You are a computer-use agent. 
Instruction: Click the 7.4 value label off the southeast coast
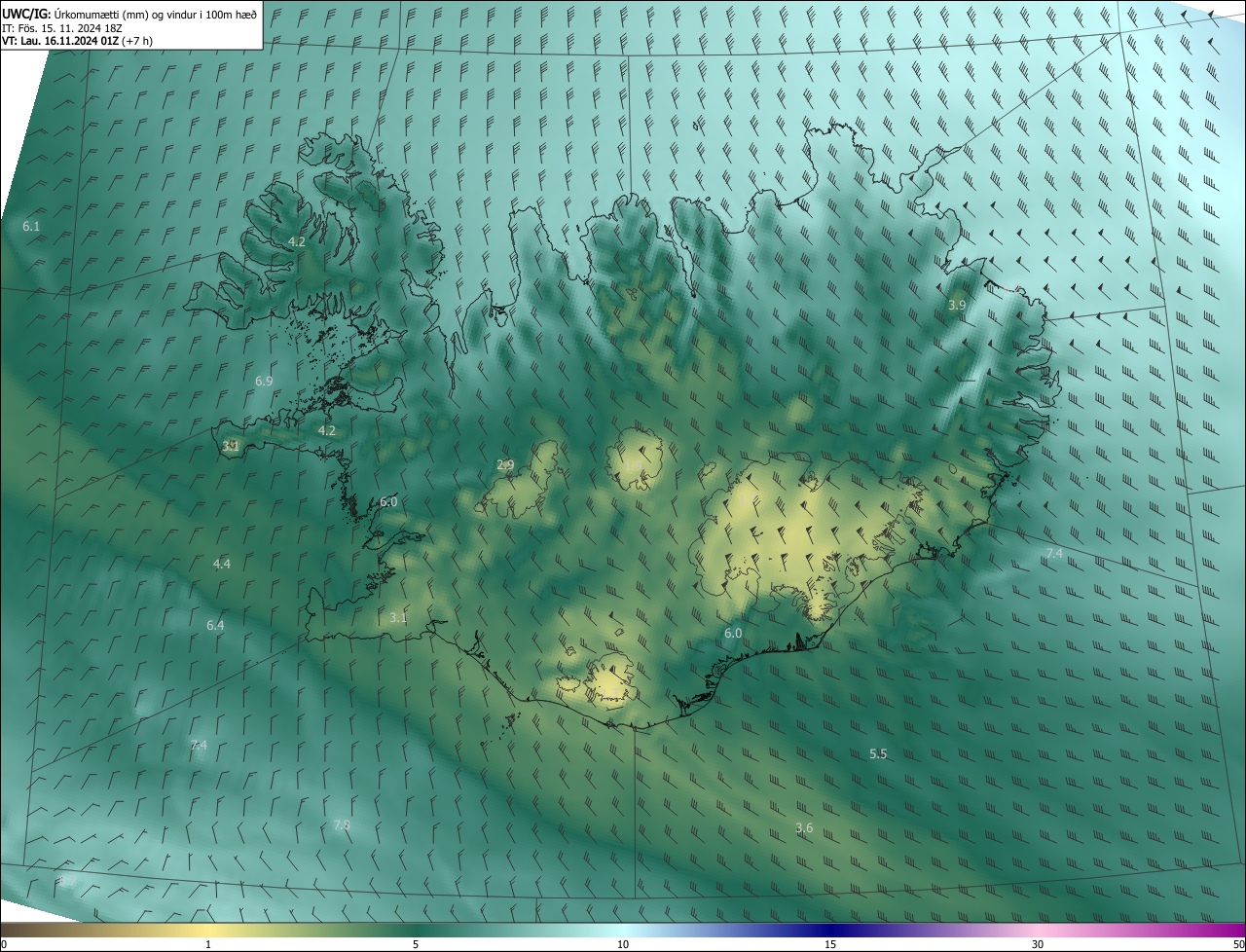1054,553
